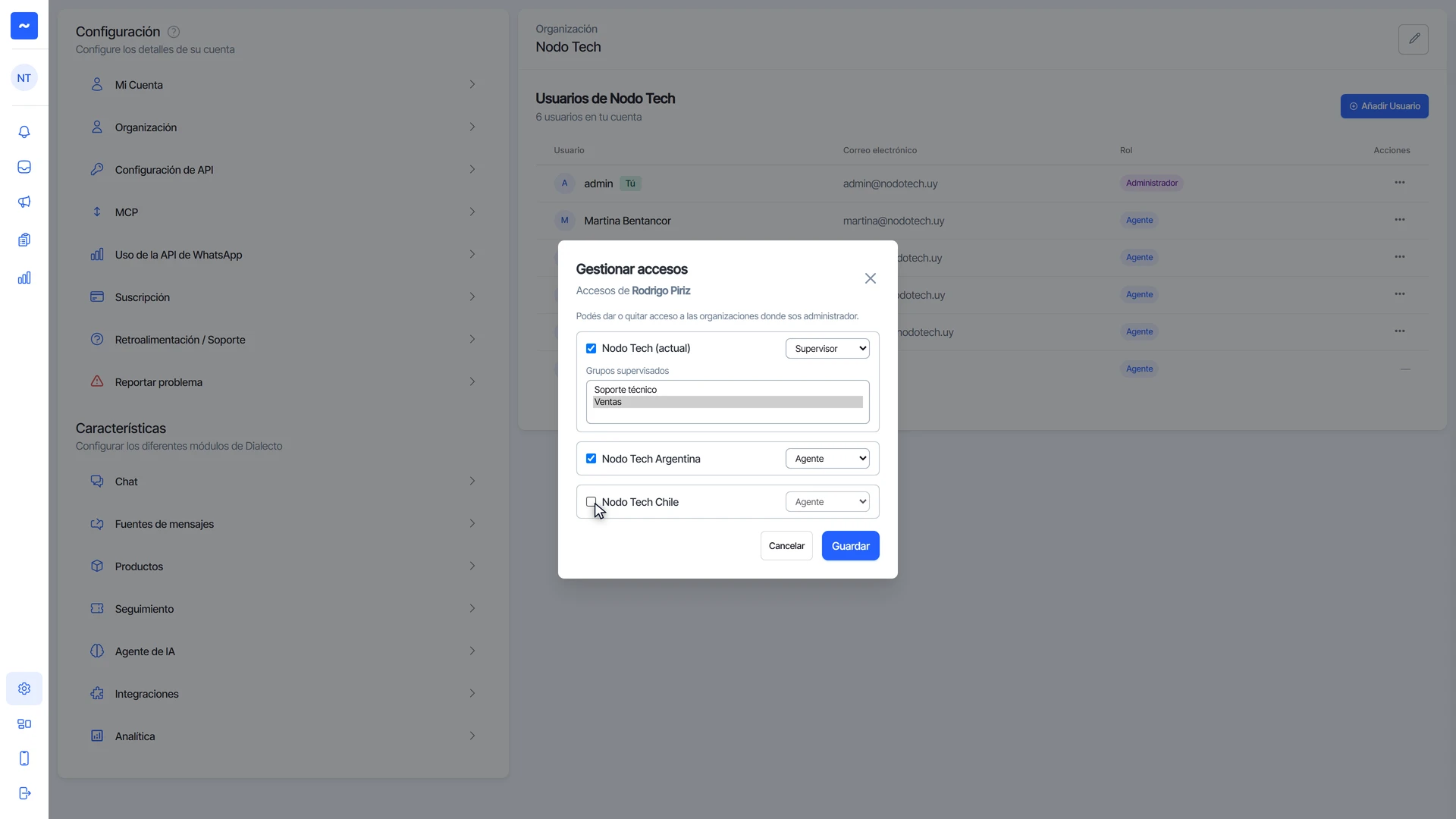Uncheck Nodo Tech Argentina access
1456x819 pixels.
(591, 459)
